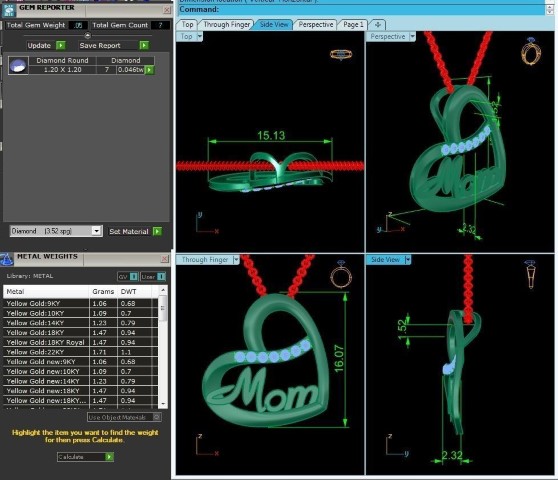The height and width of the screenshot is (480, 558).
Task: Add a new viewport tab with plus icon
Action: 378,25
